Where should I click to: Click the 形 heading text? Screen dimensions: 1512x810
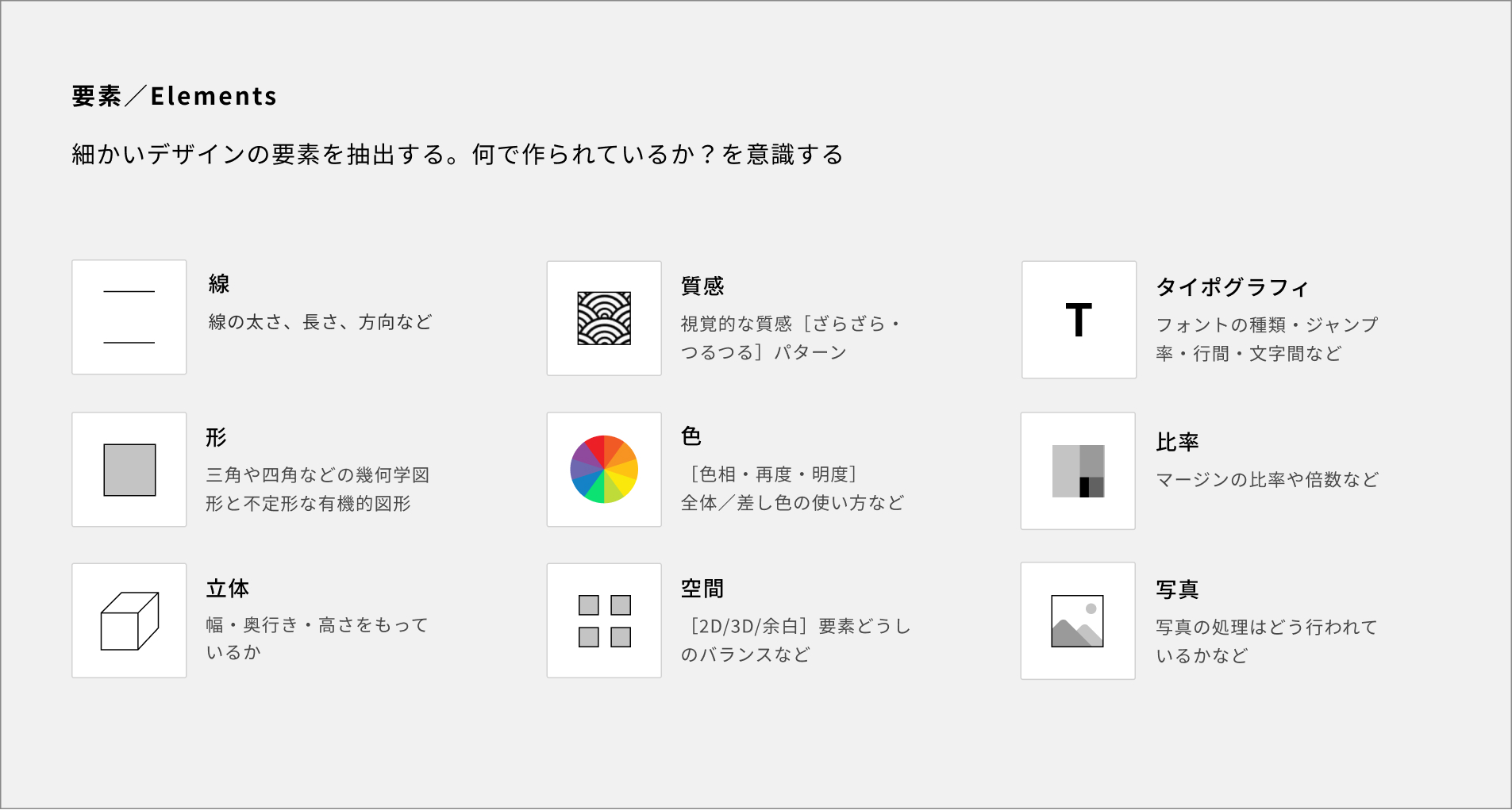pyautogui.click(x=216, y=437)
